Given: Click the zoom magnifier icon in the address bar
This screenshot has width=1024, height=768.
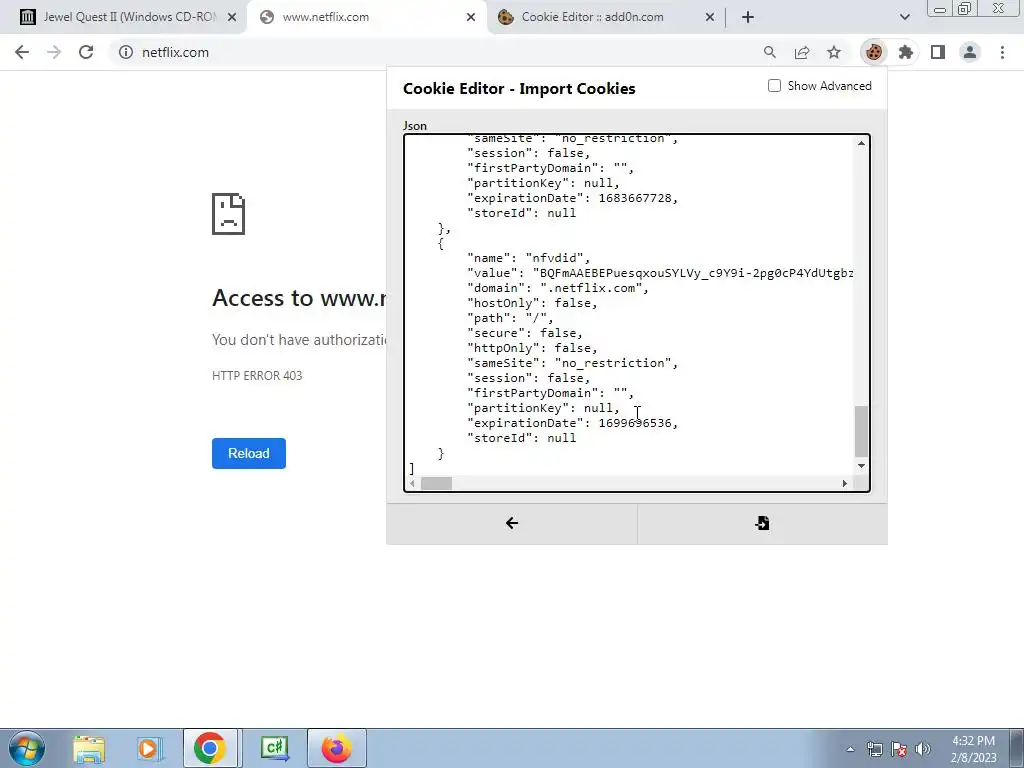Looking at the screenshot, I should (x=770, y=52).
